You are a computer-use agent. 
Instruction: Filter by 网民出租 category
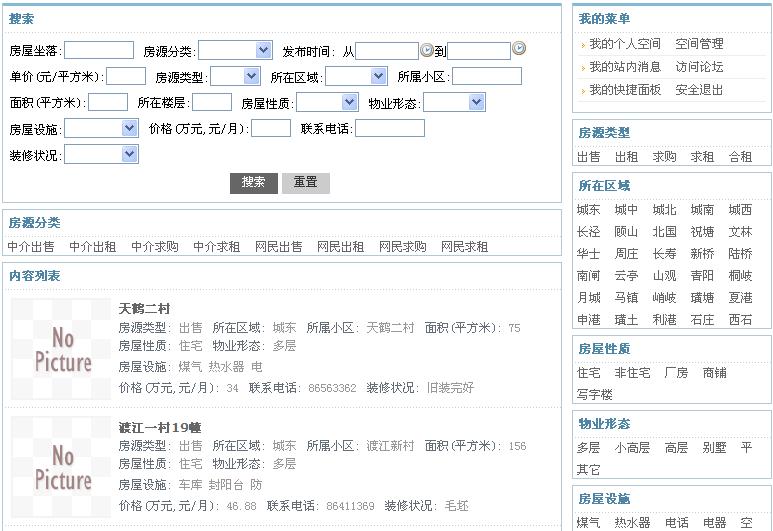[340, 247]
